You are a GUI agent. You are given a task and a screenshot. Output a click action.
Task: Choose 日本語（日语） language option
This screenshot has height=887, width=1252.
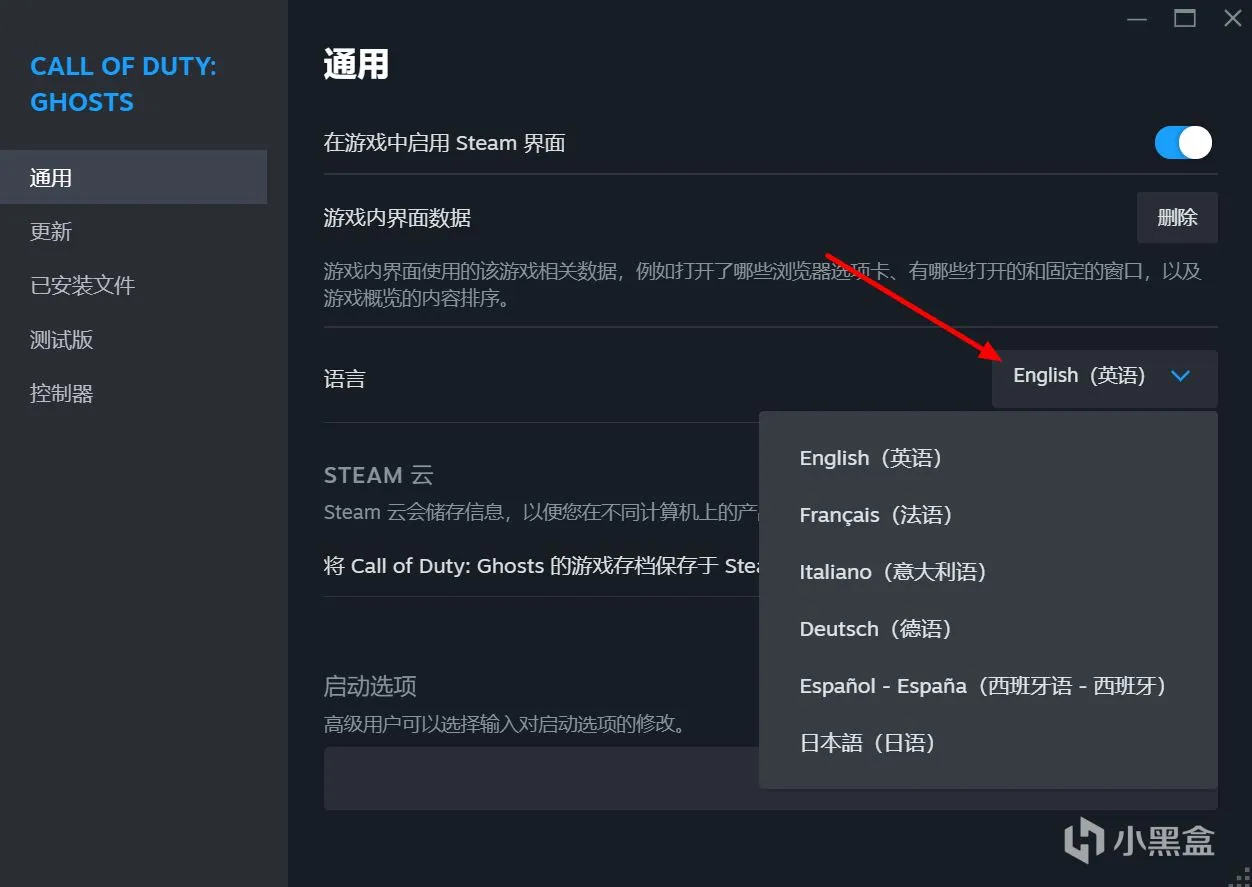tap(988, 743)
